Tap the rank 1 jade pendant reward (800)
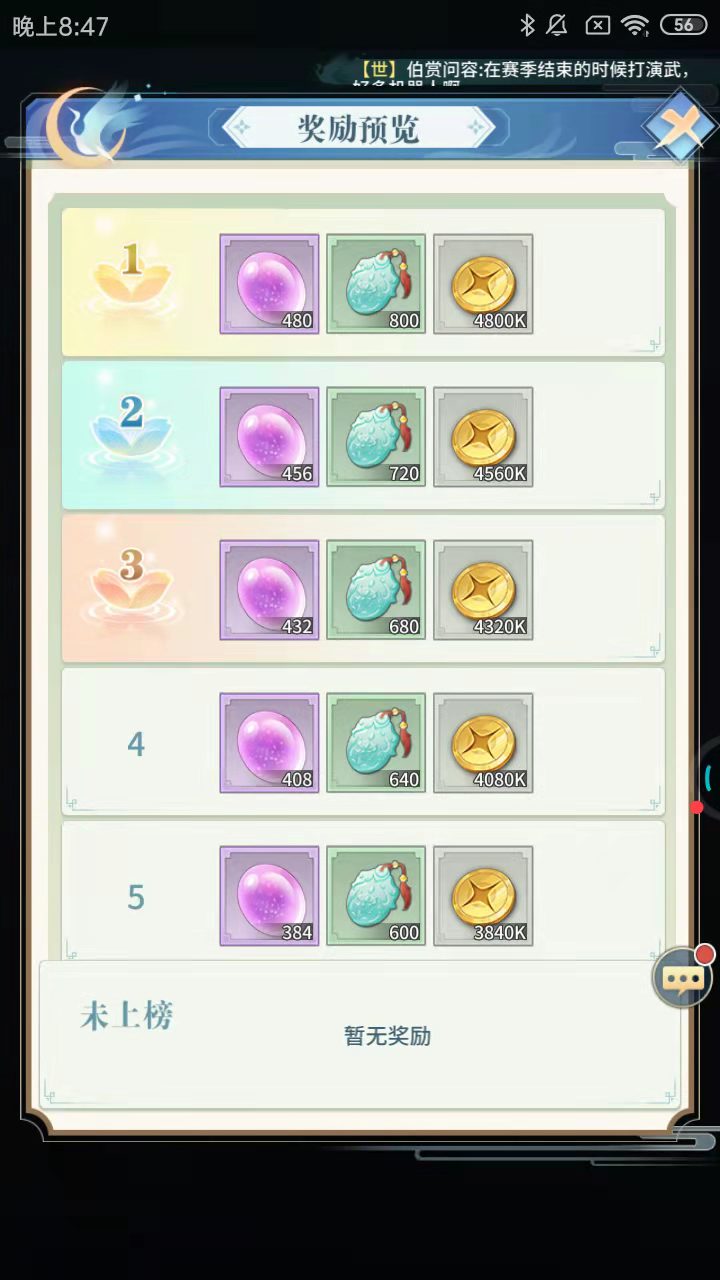Image resolution: width=720 pixels, height=1280 pixels. pyautogui.click(x=376, y=284)
